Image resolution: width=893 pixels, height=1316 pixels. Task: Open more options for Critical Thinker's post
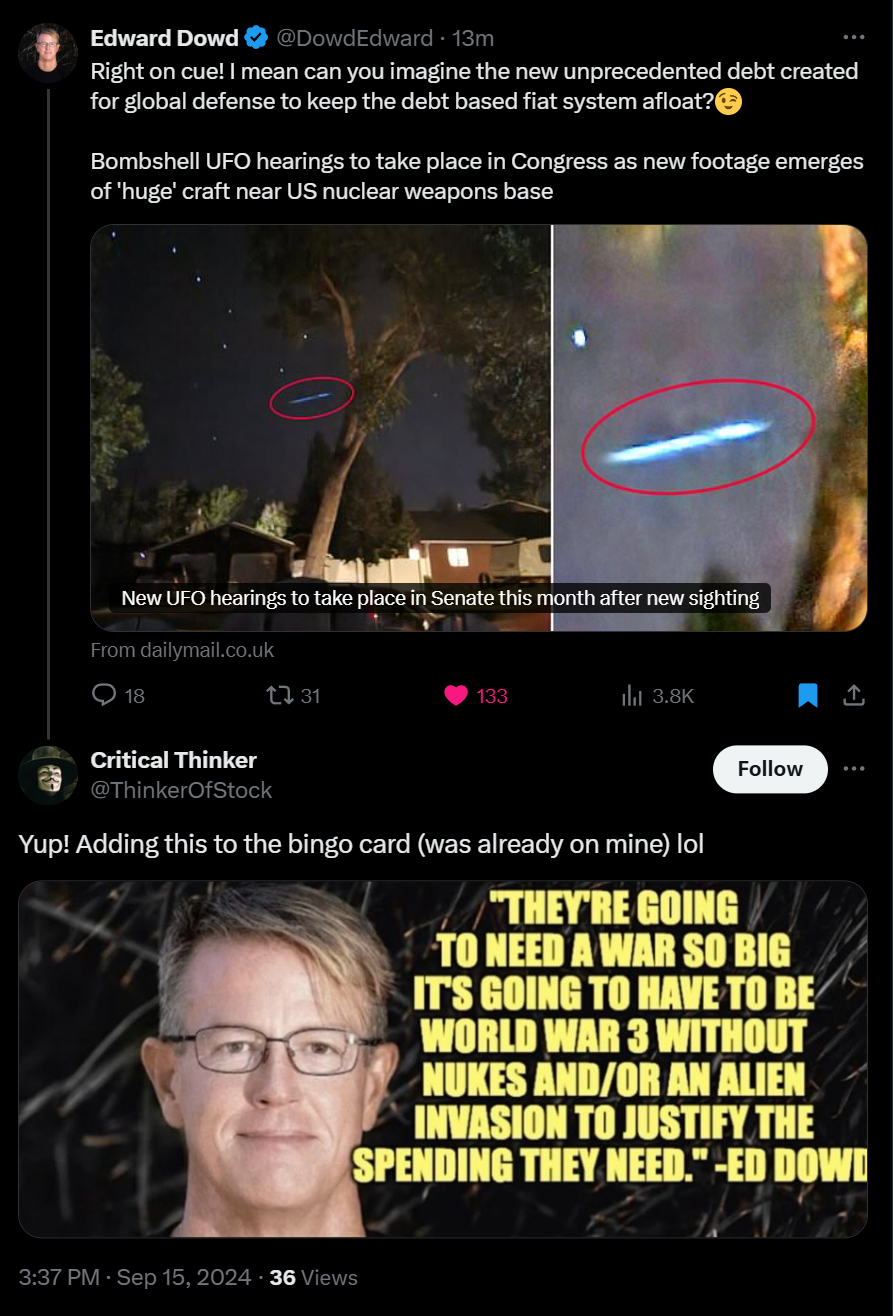[853, 769]
